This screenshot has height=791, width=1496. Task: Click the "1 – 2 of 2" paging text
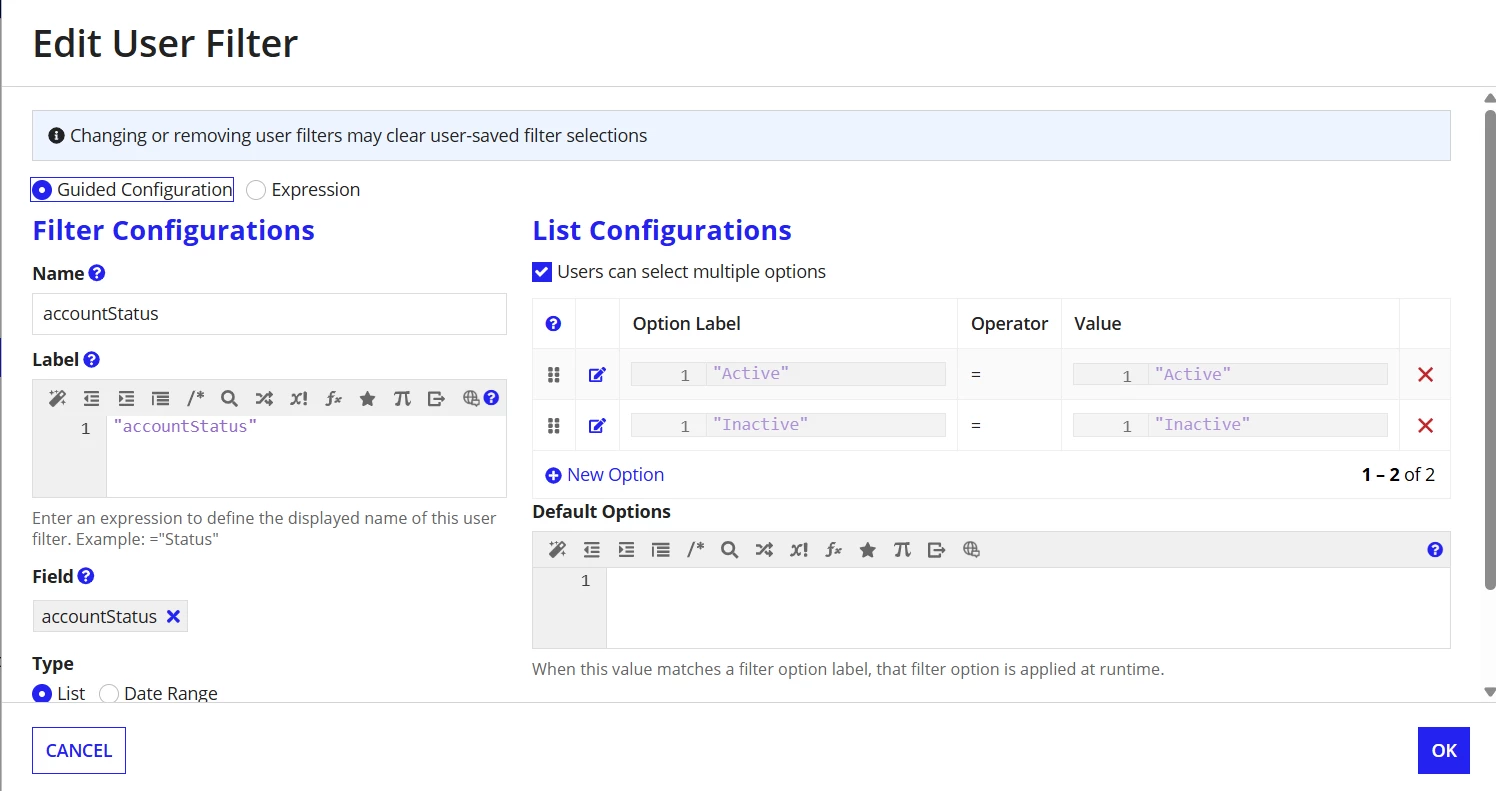[1398, 475]
